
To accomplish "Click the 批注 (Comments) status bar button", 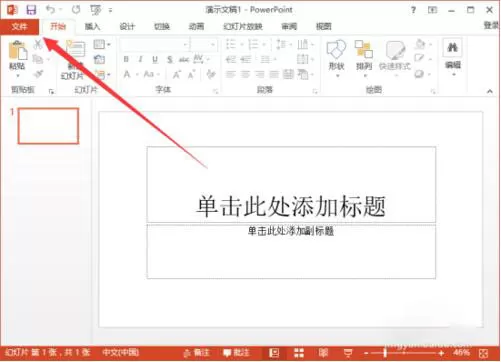I will (236, 353).
